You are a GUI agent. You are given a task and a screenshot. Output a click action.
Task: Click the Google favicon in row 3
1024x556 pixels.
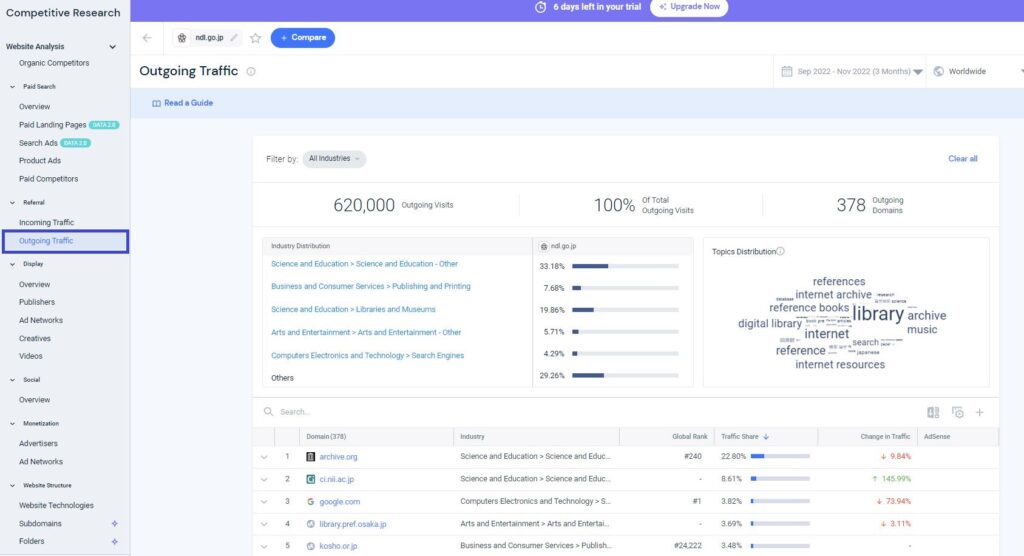tap(311, 502)
